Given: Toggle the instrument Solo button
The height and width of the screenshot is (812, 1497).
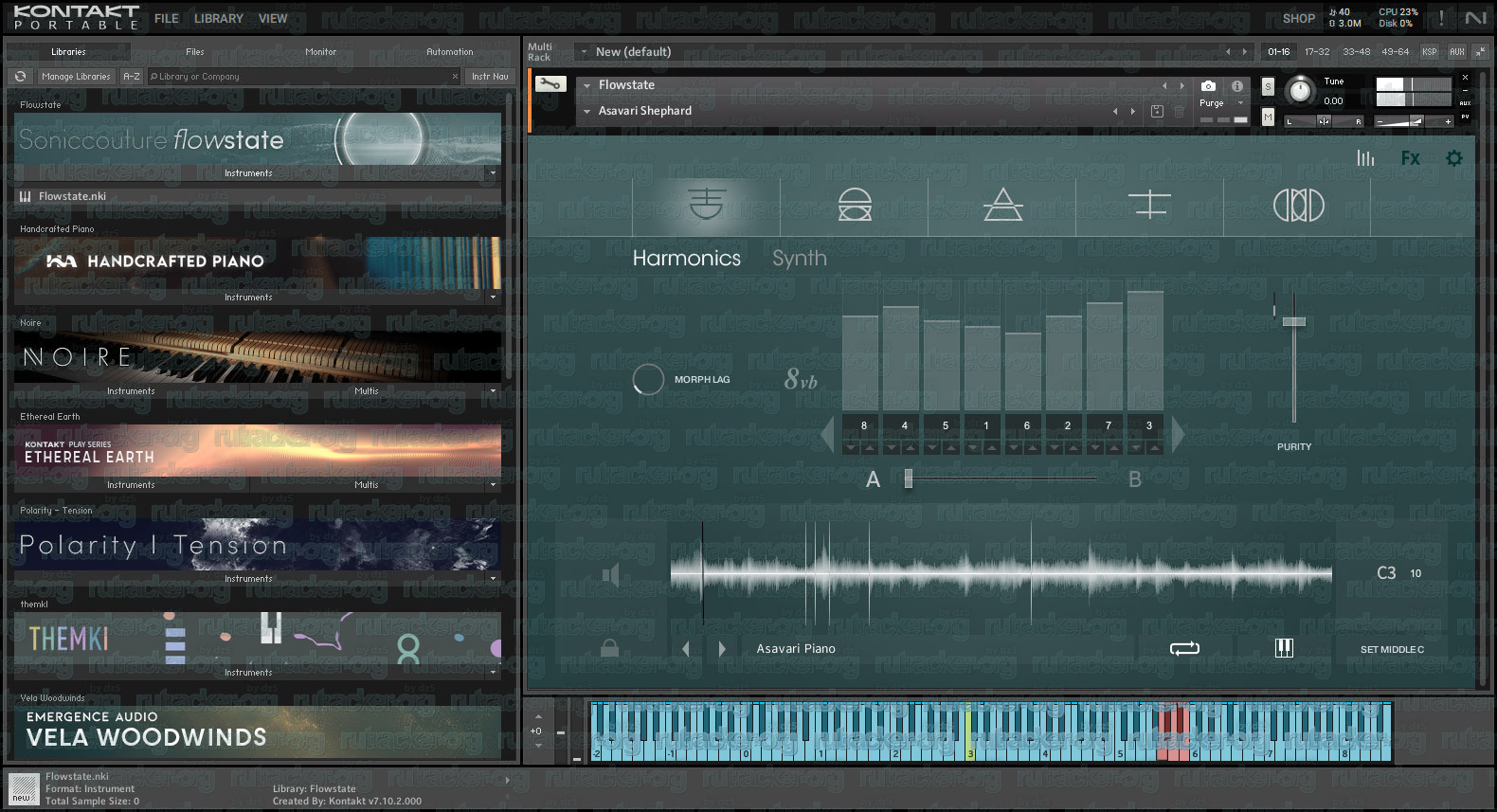Looking at the screenshot, I should (x=1268, y=87).
